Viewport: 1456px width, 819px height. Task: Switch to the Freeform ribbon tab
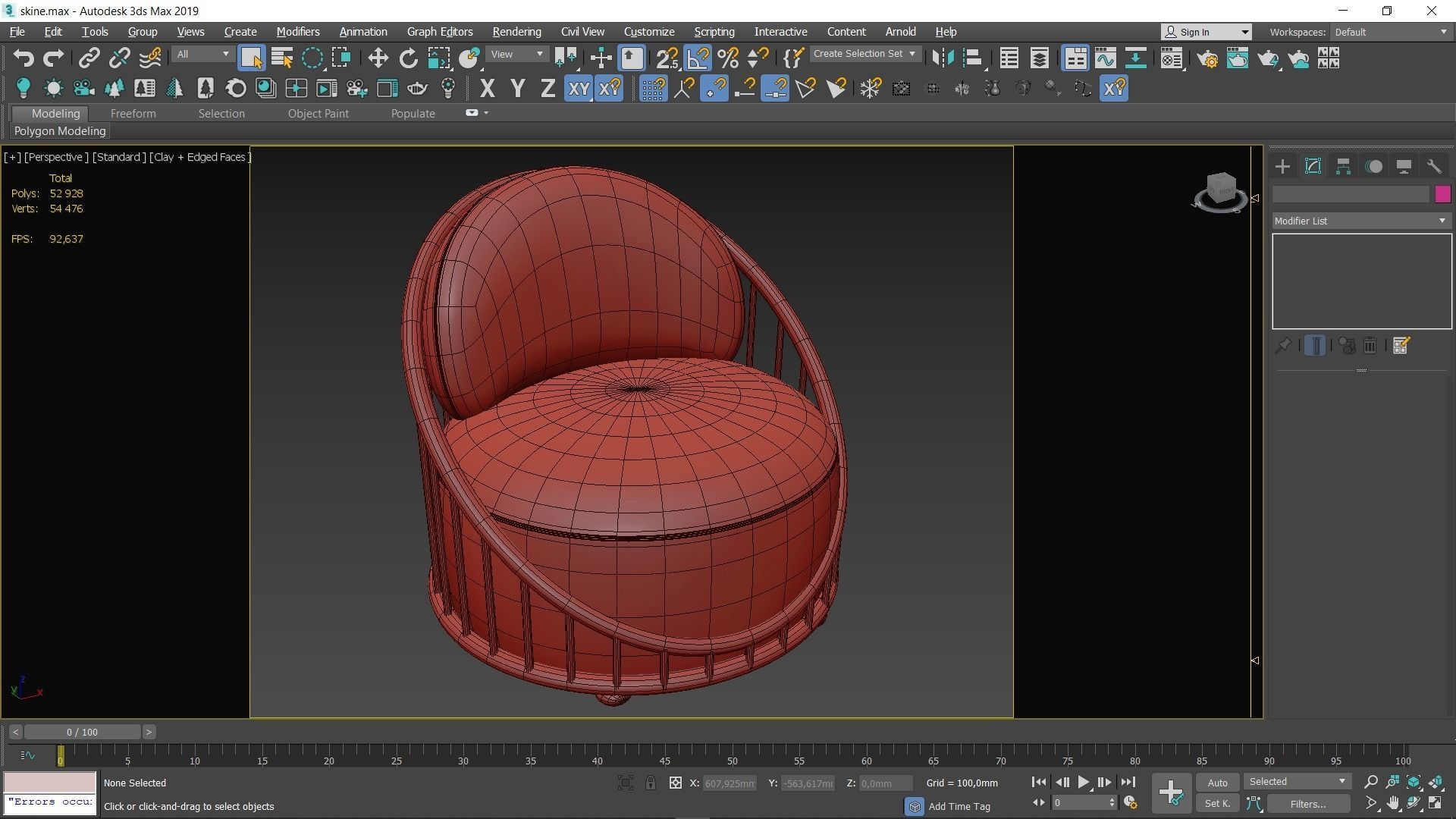[133, 113]
